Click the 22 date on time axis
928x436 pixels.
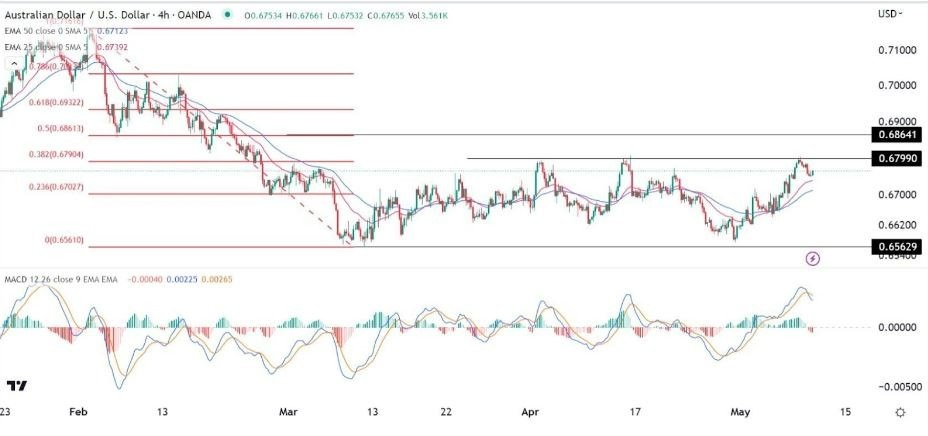pyautogui.click(x=447, y=412)
